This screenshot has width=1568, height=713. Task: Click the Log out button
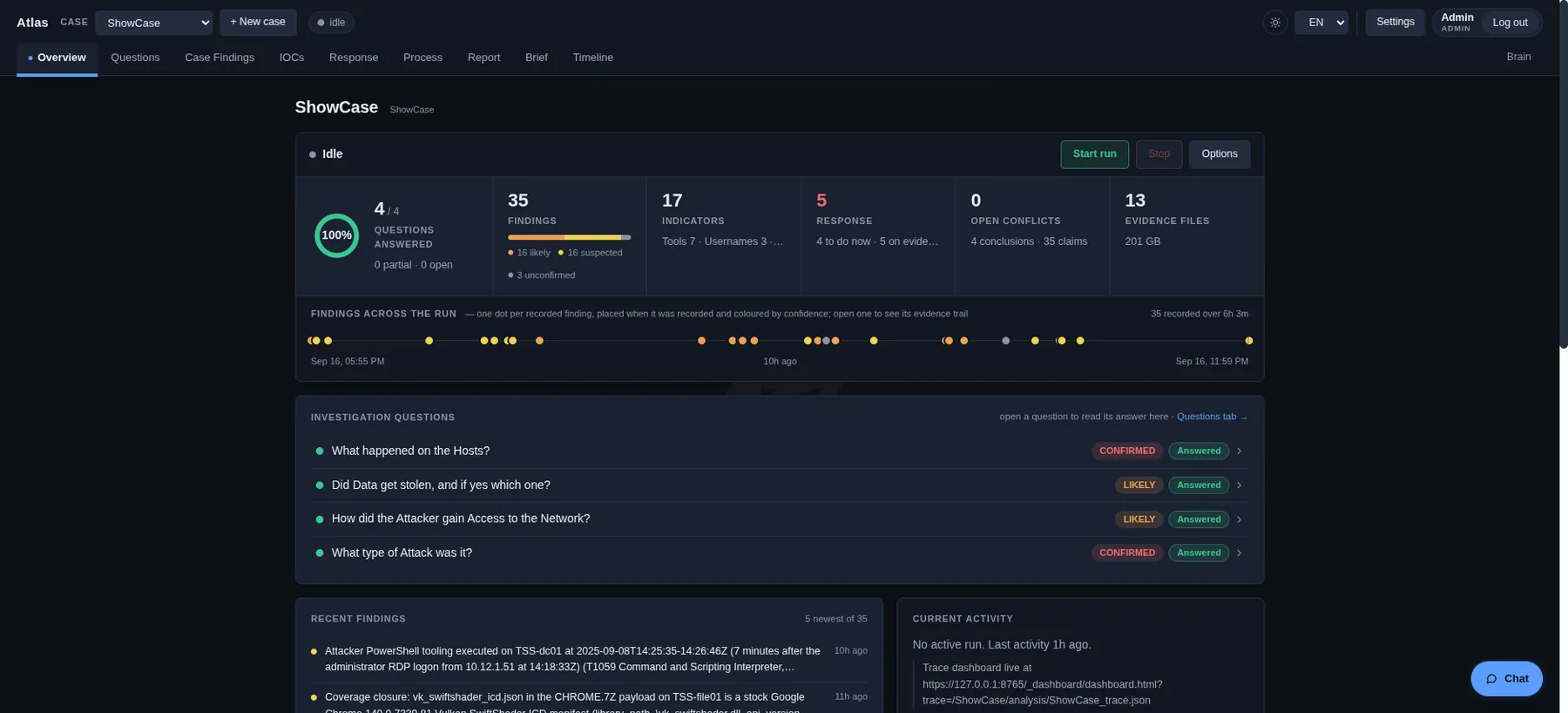1510,23
